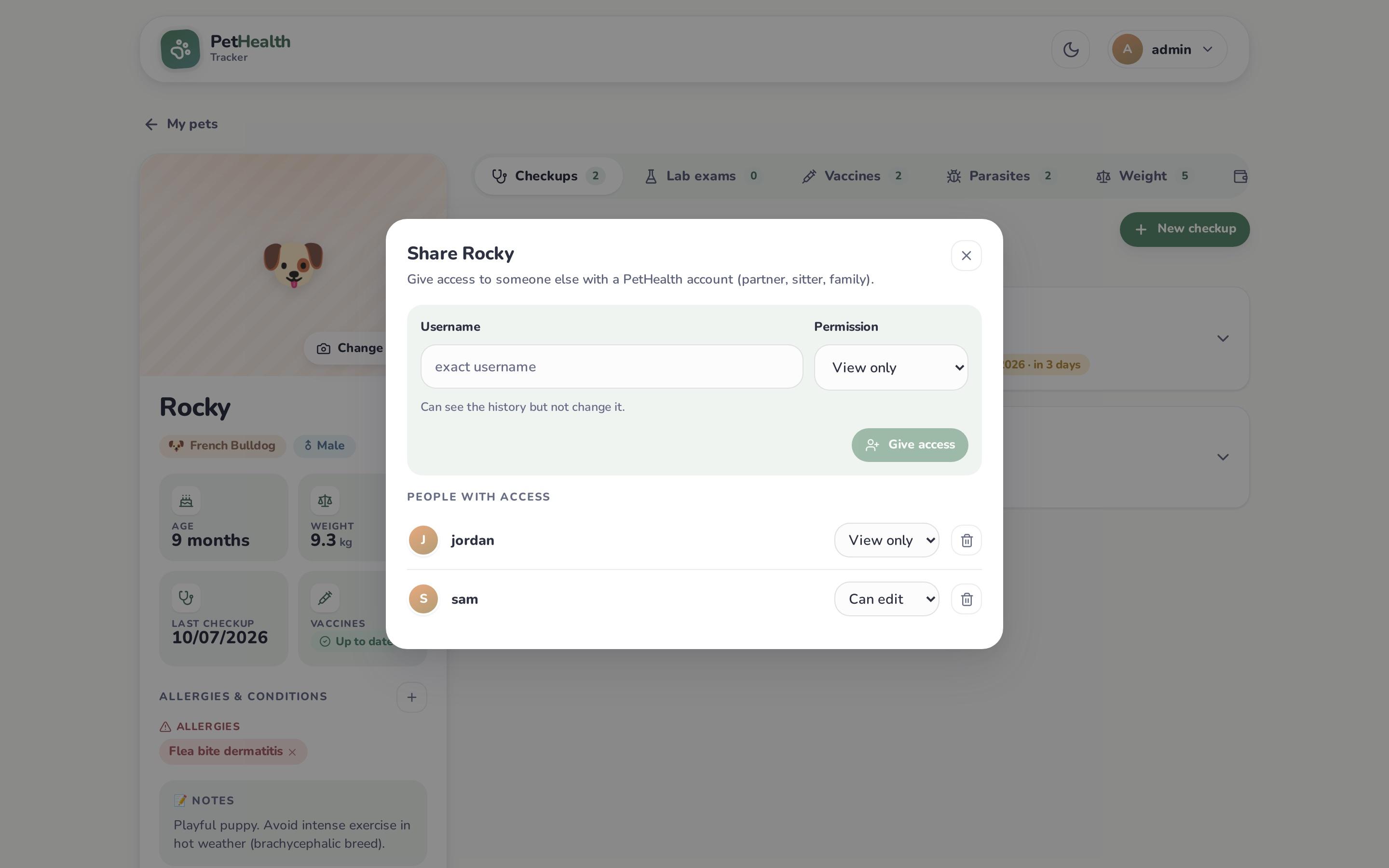Click jordan's avatar in access list
The width and height of the screenshot is (1389, 868).
(423, 540)
